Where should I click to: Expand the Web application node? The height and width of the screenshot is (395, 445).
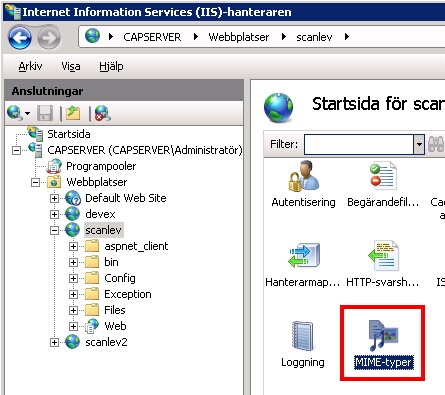coord(73,326)
